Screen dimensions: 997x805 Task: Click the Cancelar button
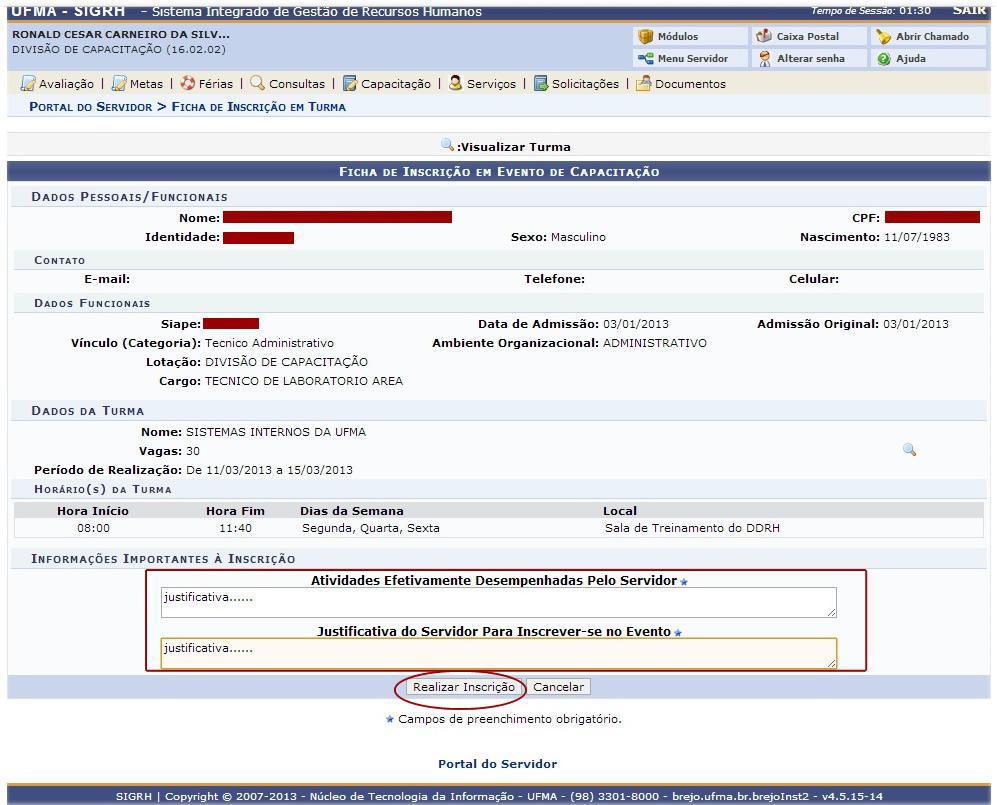(558, 687)
